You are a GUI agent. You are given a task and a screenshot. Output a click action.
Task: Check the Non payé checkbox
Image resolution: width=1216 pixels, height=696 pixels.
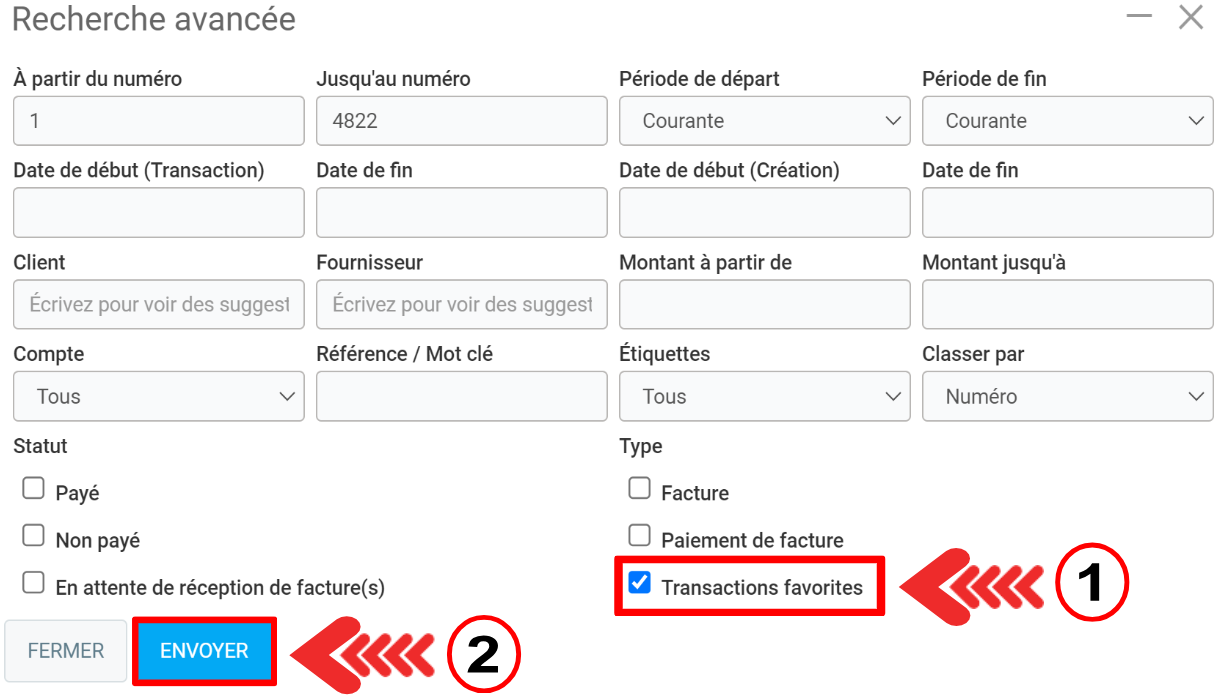(34, 535)
